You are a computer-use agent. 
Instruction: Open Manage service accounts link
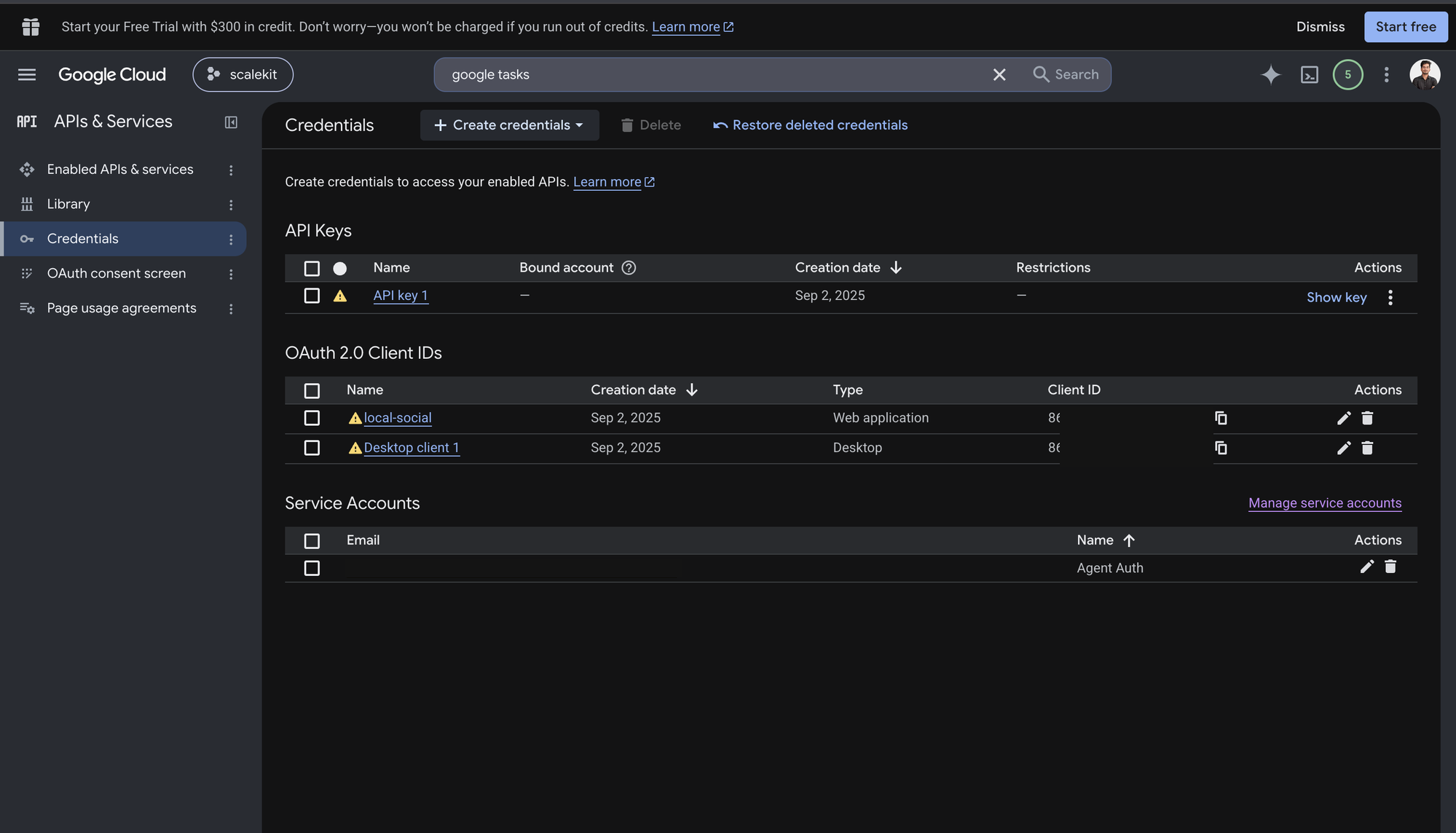click(x=1324, y=503)
